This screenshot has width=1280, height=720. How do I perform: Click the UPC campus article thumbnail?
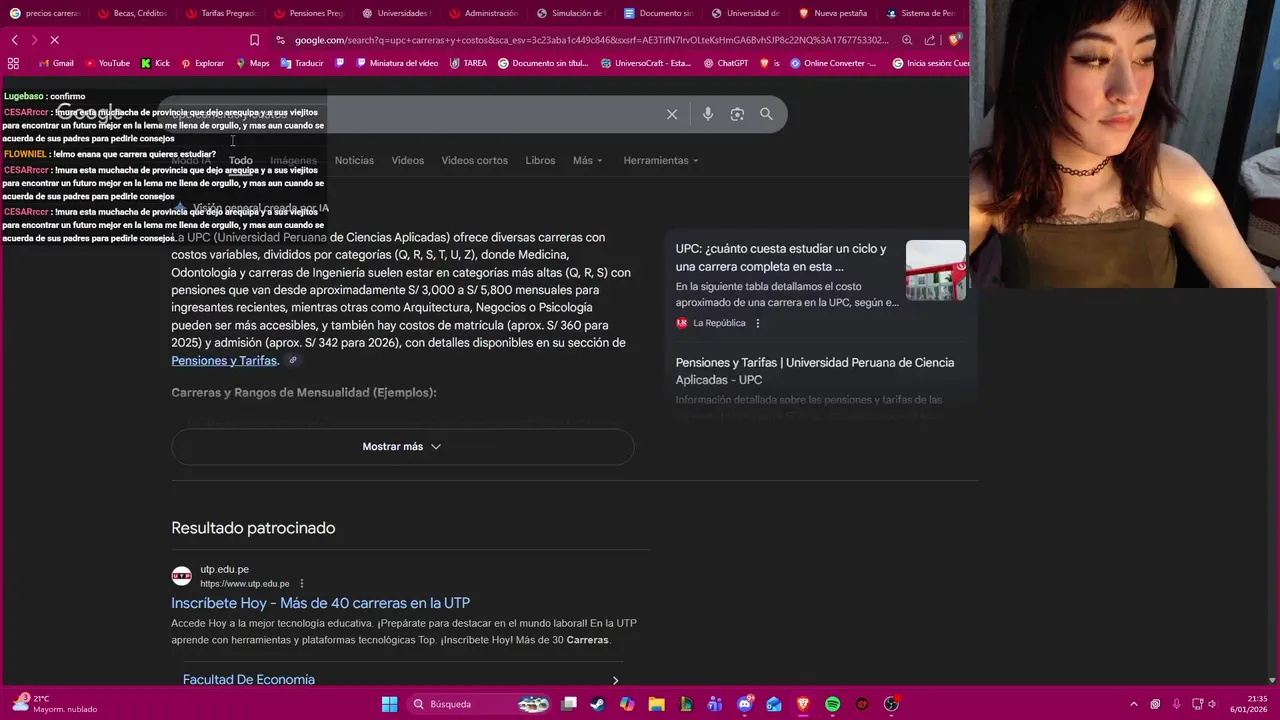coord(936,270)
